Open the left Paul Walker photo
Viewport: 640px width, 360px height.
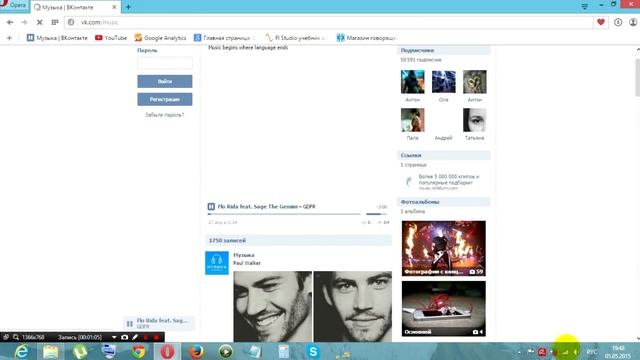(272, 307)
